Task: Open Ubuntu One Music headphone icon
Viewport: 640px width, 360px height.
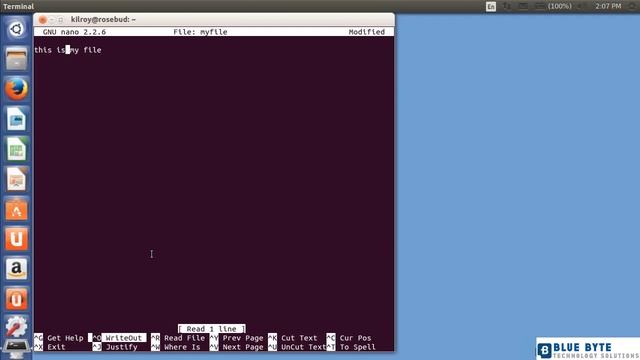Action: pos(16,299)
